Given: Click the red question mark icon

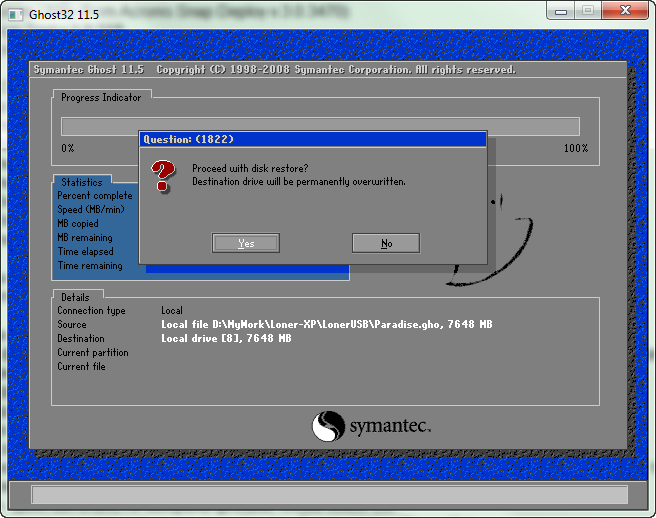Looking at the screenshot, I should pos(163,178).
